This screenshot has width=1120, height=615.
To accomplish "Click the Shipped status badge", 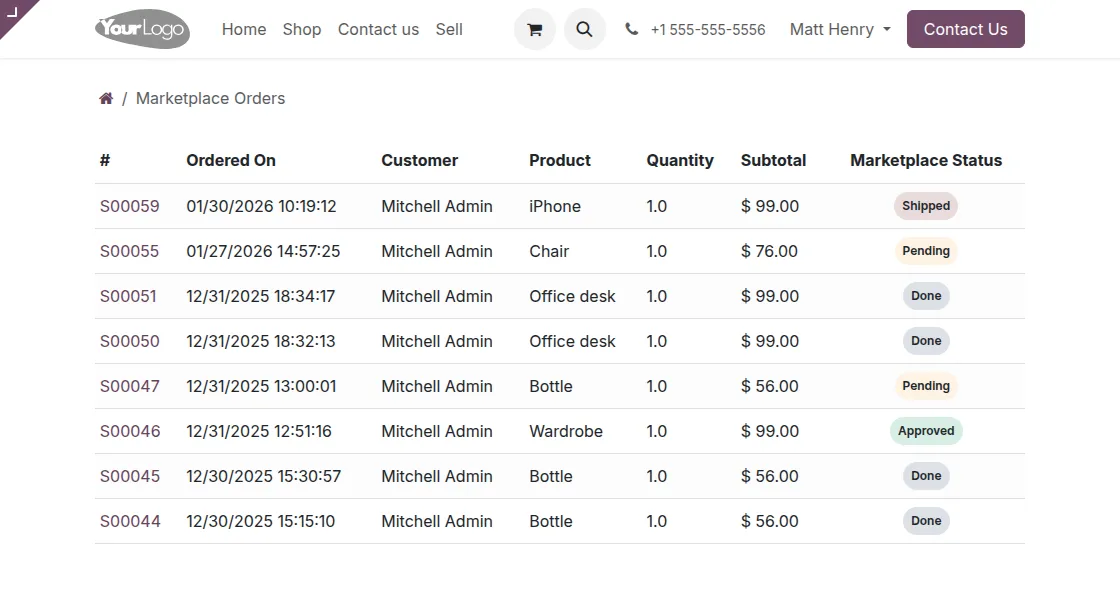I will coord(925,206).
